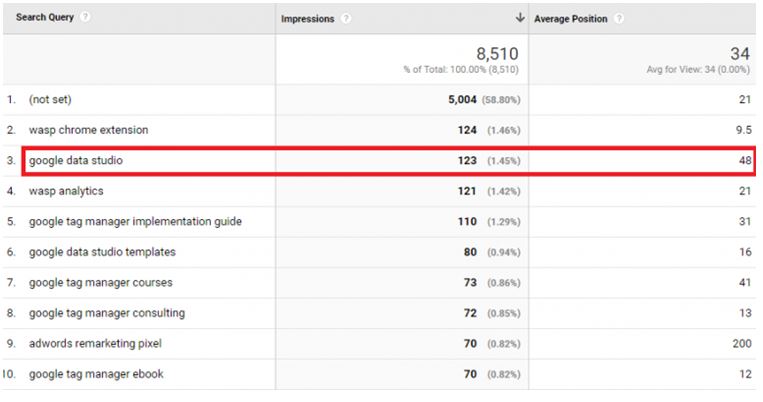763x402 pixels.
Task: Open "google data studio templates" query
Action: click(x=102, y=252)
